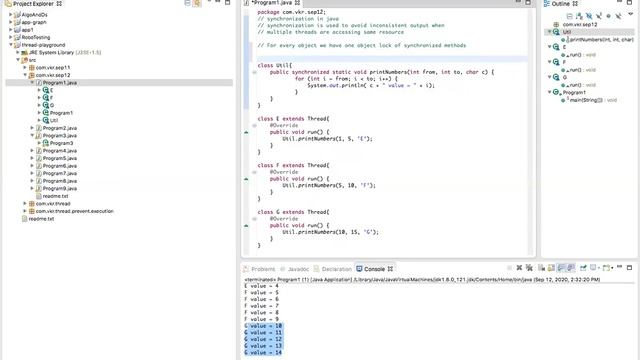Expand the AlgoAndDs project
This screenshot has height=360, width=640.
point(11,15)
